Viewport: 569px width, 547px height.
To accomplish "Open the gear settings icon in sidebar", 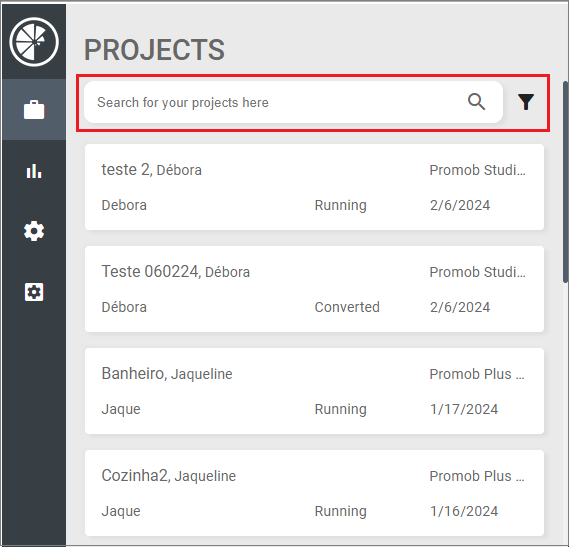I will click(x=34, y=231).
